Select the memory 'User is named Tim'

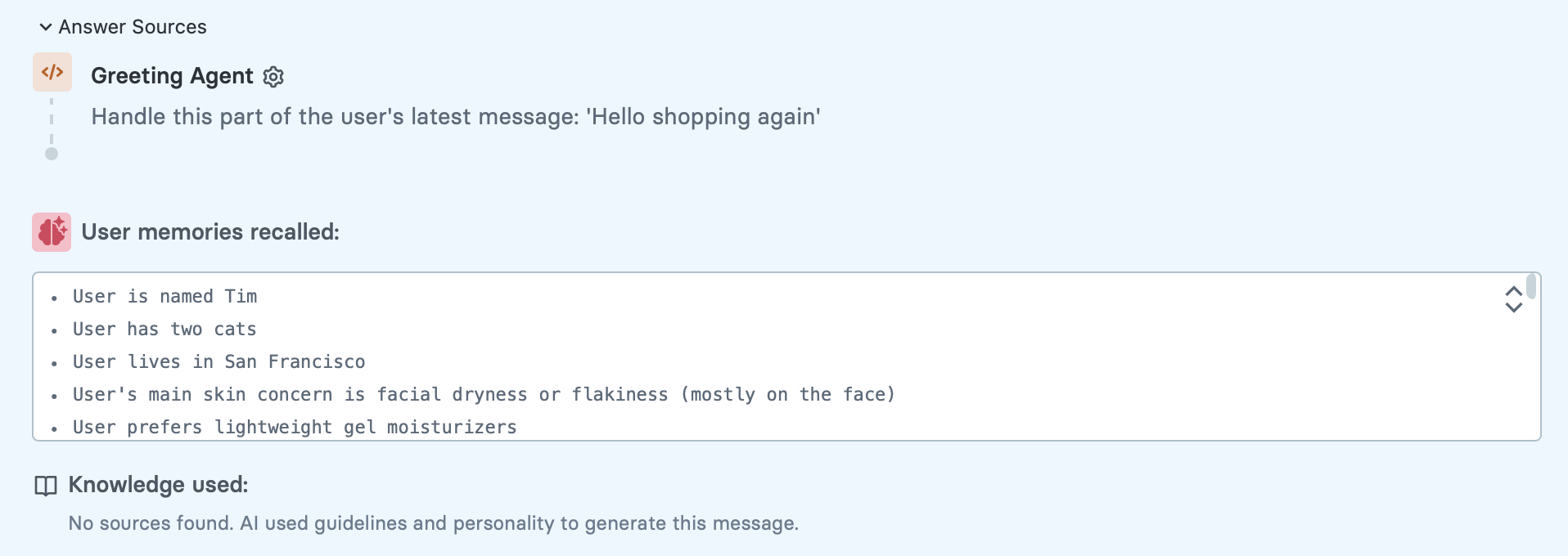pos(164,296)
